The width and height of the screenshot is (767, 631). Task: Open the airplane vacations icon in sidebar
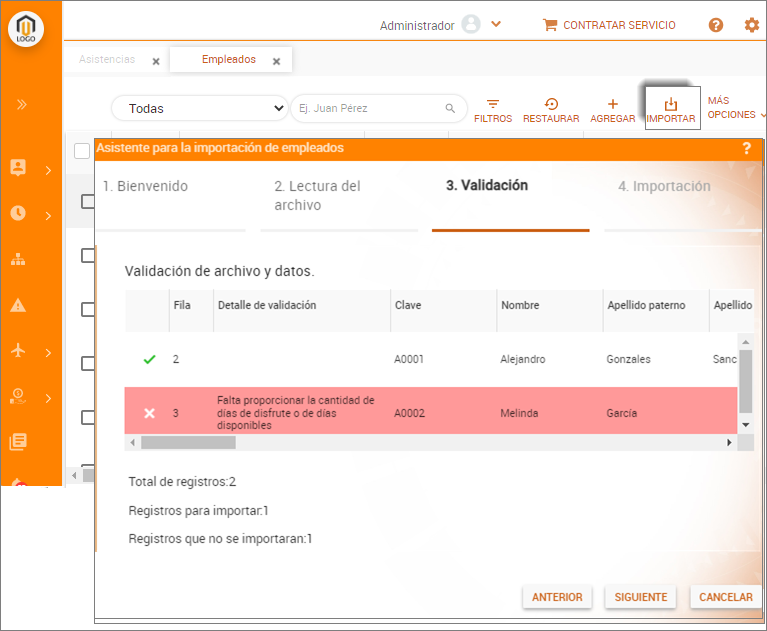18,351
